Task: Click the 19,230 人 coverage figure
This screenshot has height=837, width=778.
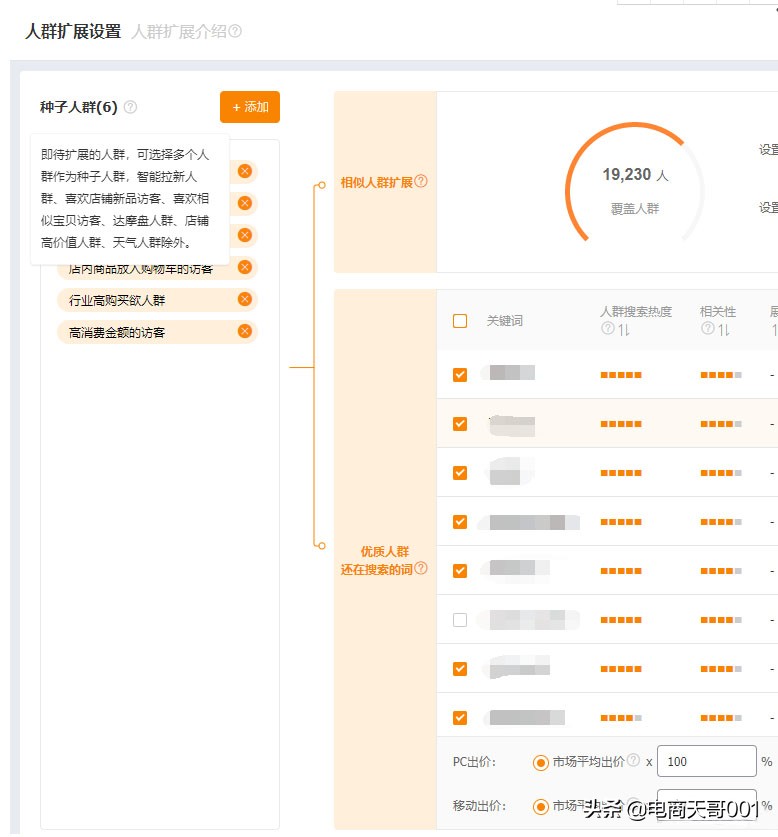Action: click(635, 175)
